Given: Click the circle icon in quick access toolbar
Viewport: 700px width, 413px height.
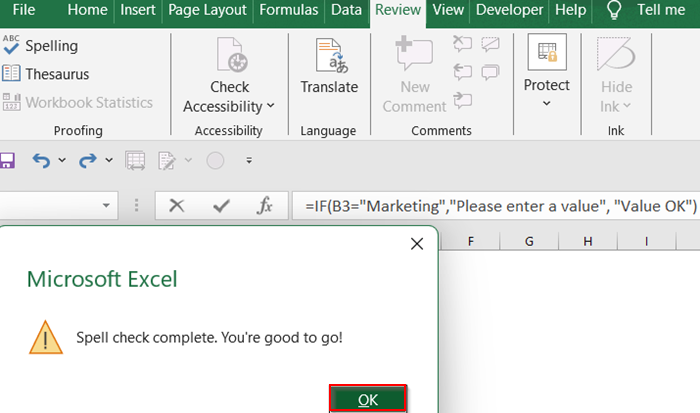Looking at the screenshot, I should (215, 161).
